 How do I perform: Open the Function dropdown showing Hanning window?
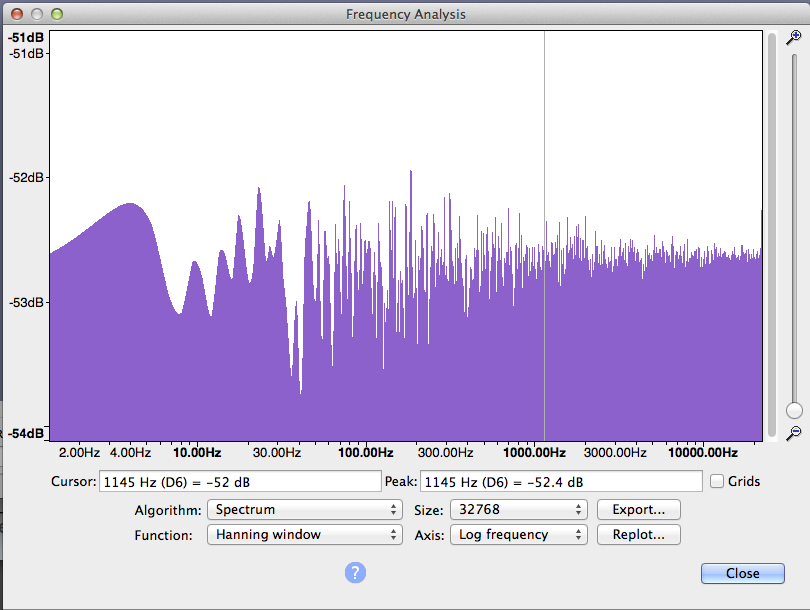pyautogui.click(x=304, y=534)
